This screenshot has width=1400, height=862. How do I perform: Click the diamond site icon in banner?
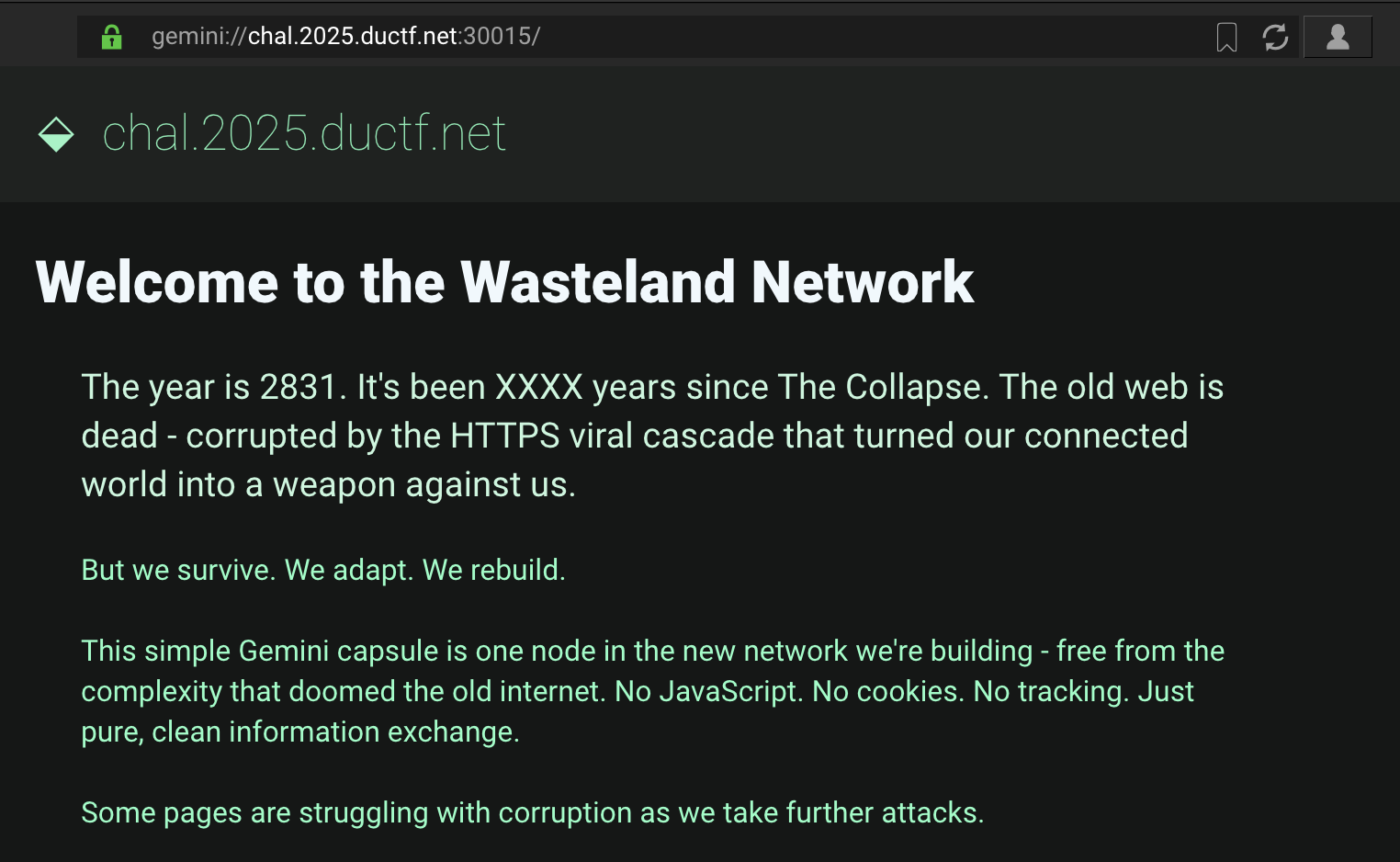[x=56, y=134]
